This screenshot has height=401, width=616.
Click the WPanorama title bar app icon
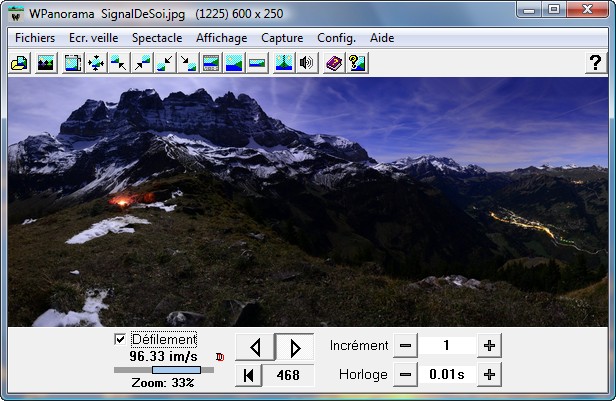pos(16,14)
